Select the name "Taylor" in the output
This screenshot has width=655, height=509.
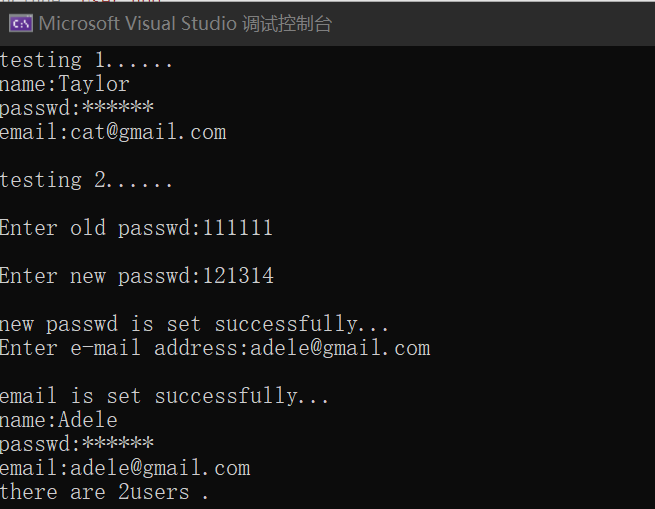point(94,84)
